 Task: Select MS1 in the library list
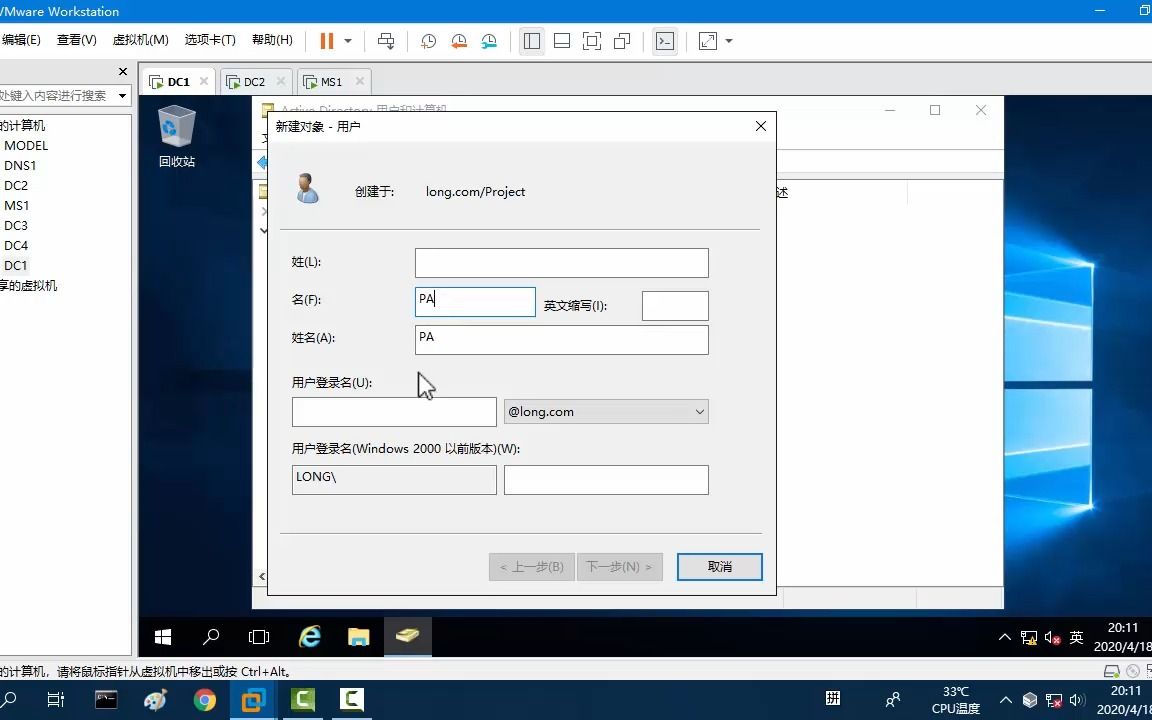pos(17,206)
